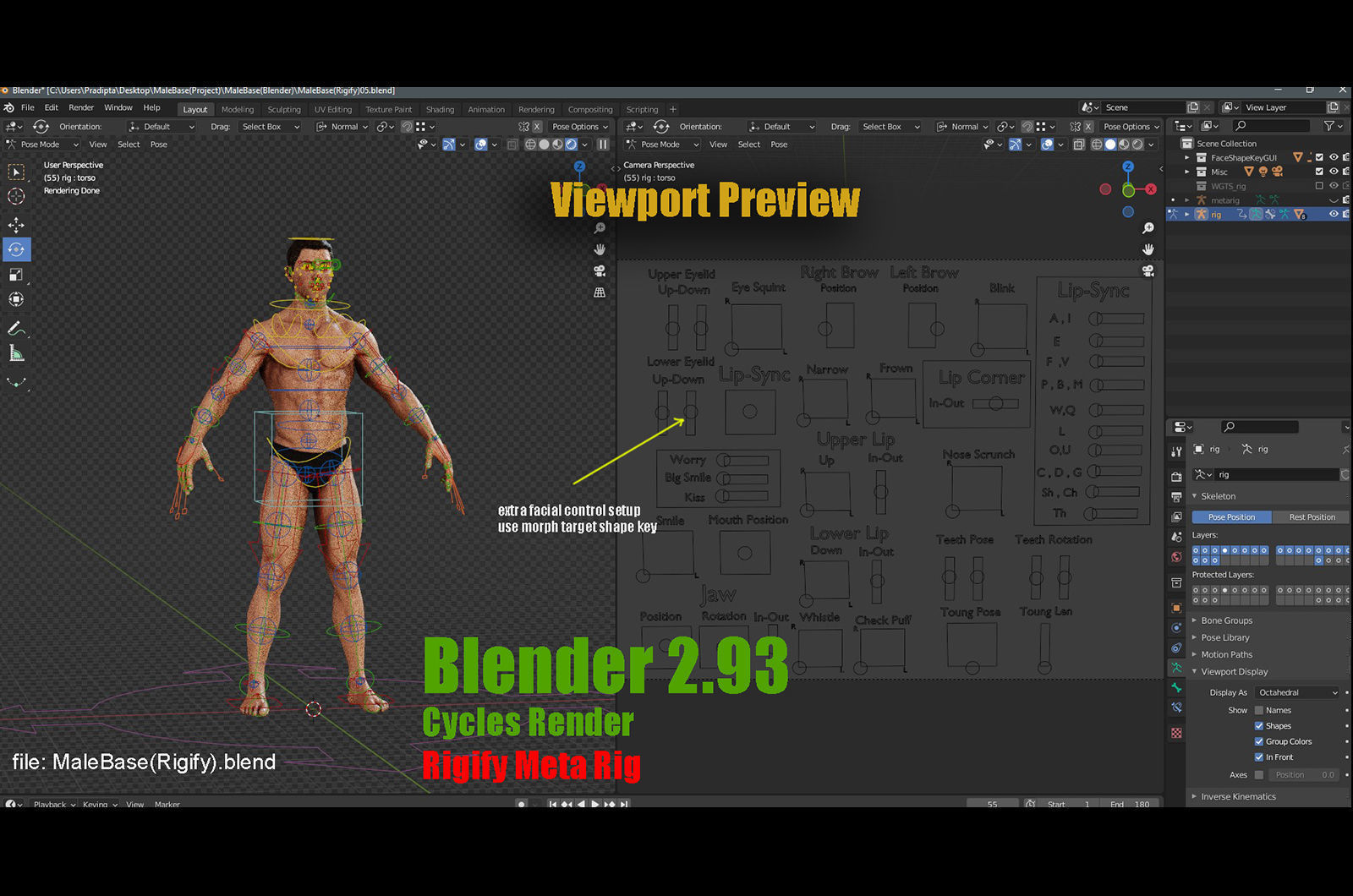Switch left viewport to solid shading

544,145
